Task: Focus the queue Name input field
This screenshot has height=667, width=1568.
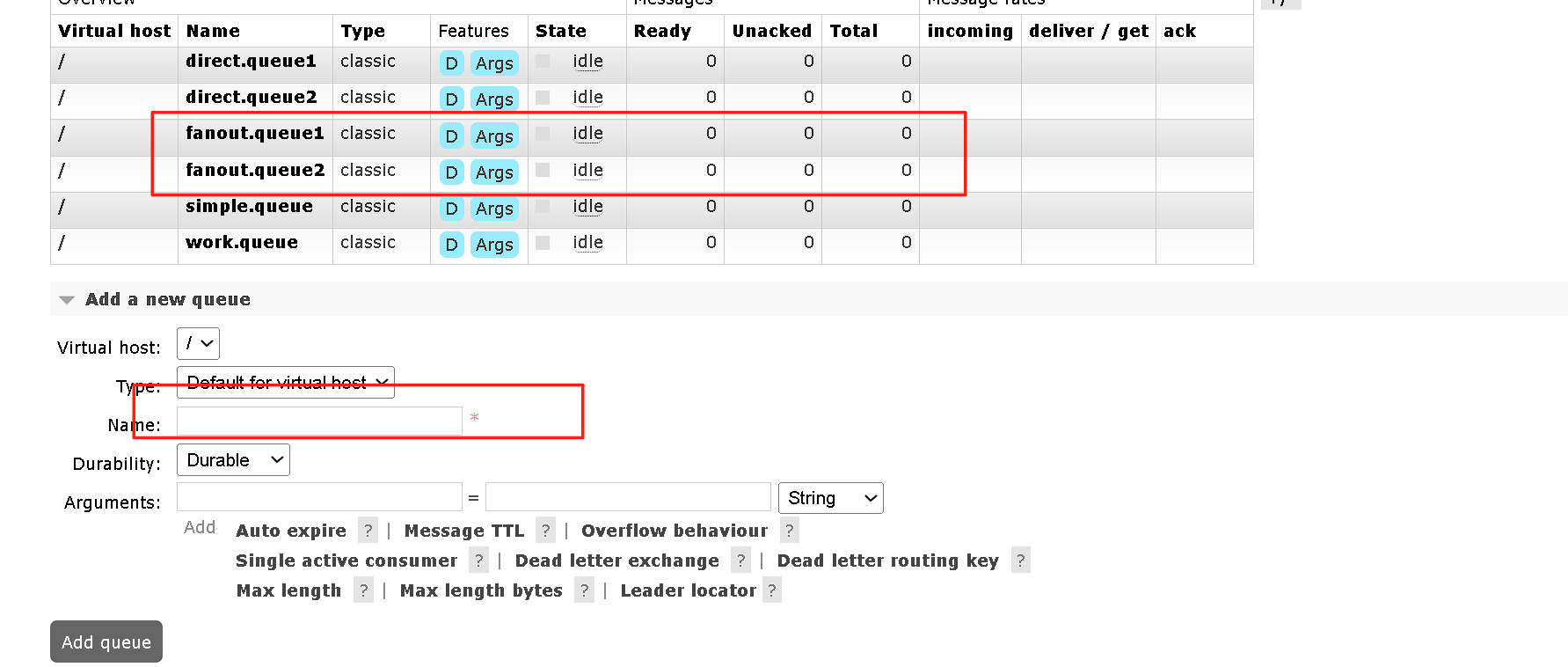Action: coord(319,421)
